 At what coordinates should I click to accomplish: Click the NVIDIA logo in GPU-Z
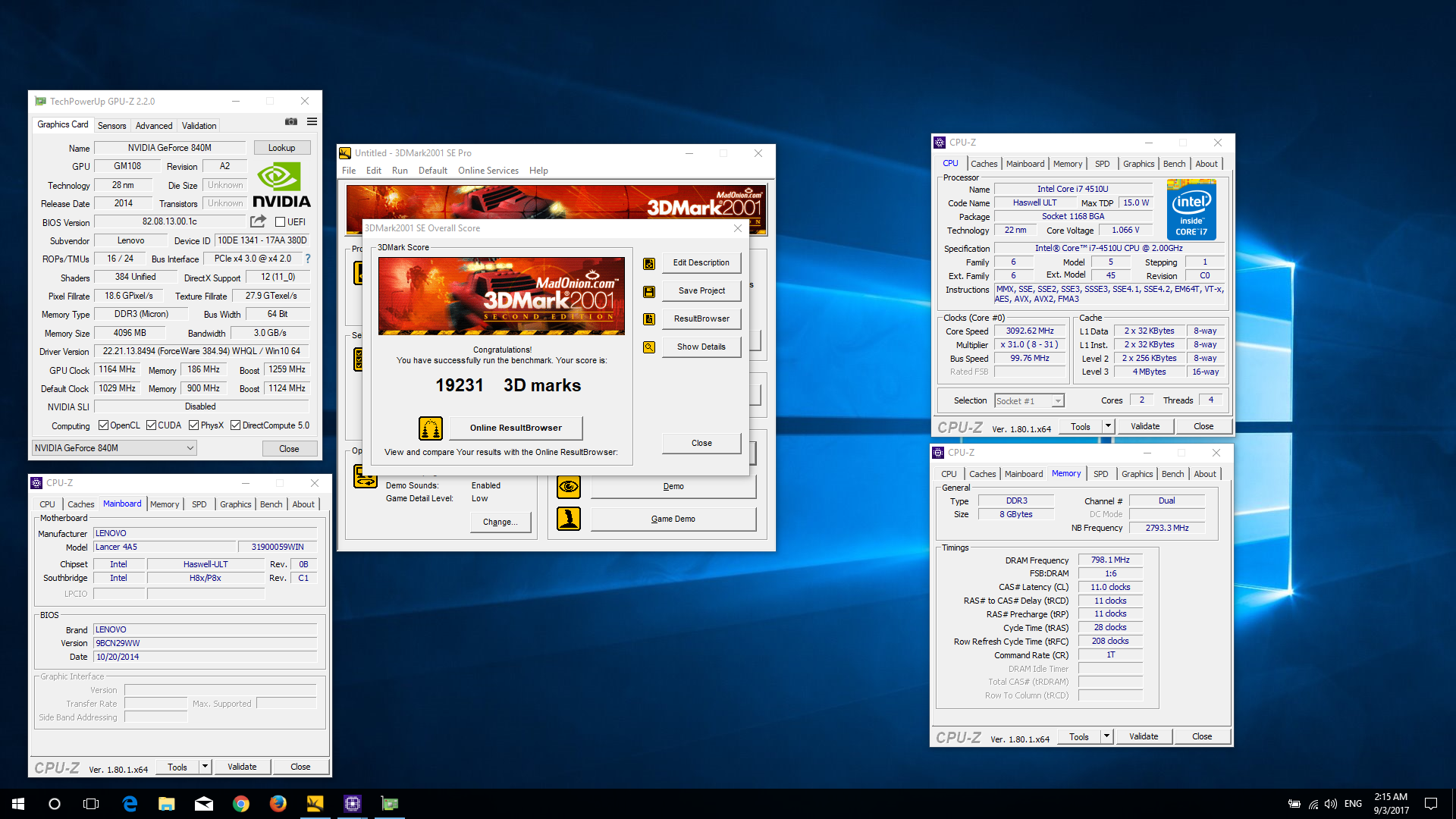[x=281, y=185]
